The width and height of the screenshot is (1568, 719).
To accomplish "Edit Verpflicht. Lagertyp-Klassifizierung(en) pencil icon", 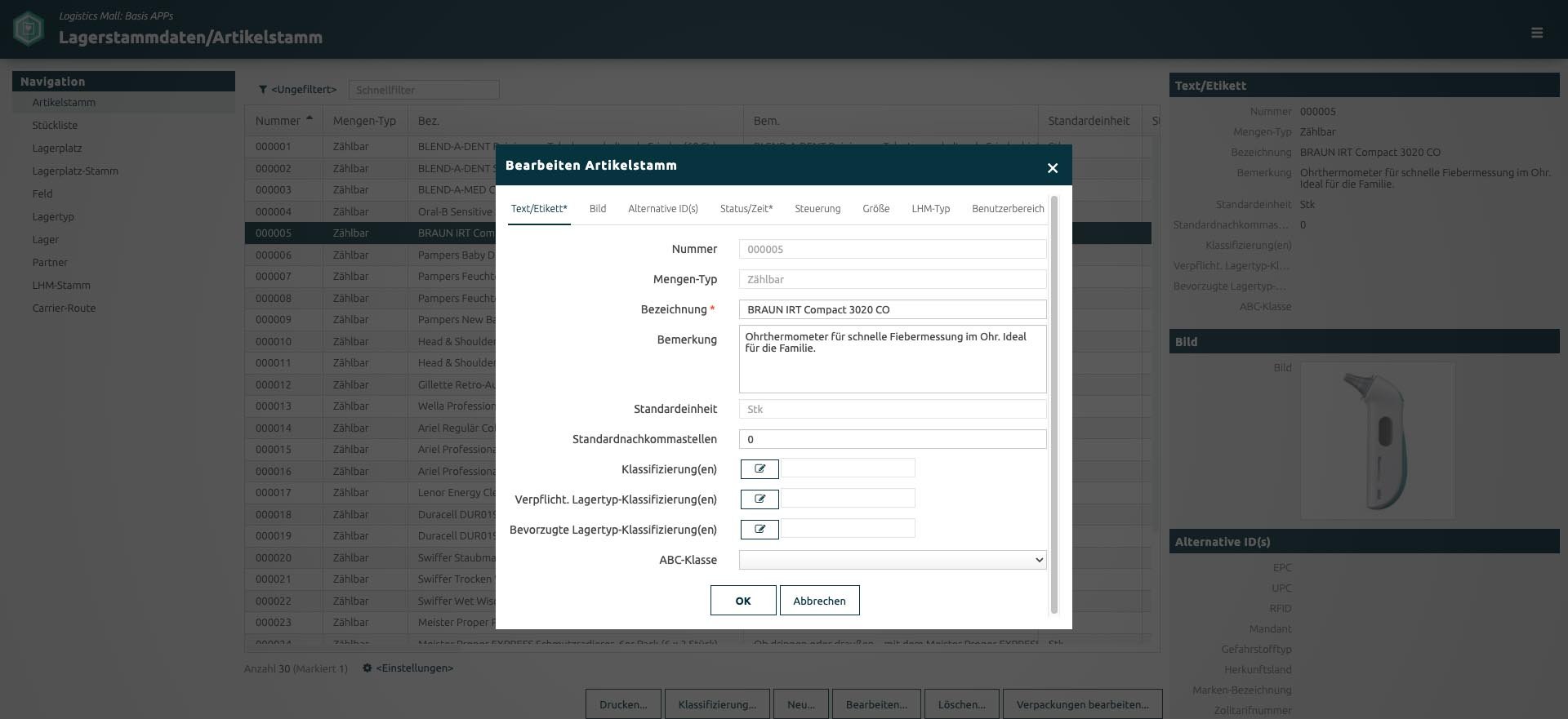I will [x=759, y=499].
